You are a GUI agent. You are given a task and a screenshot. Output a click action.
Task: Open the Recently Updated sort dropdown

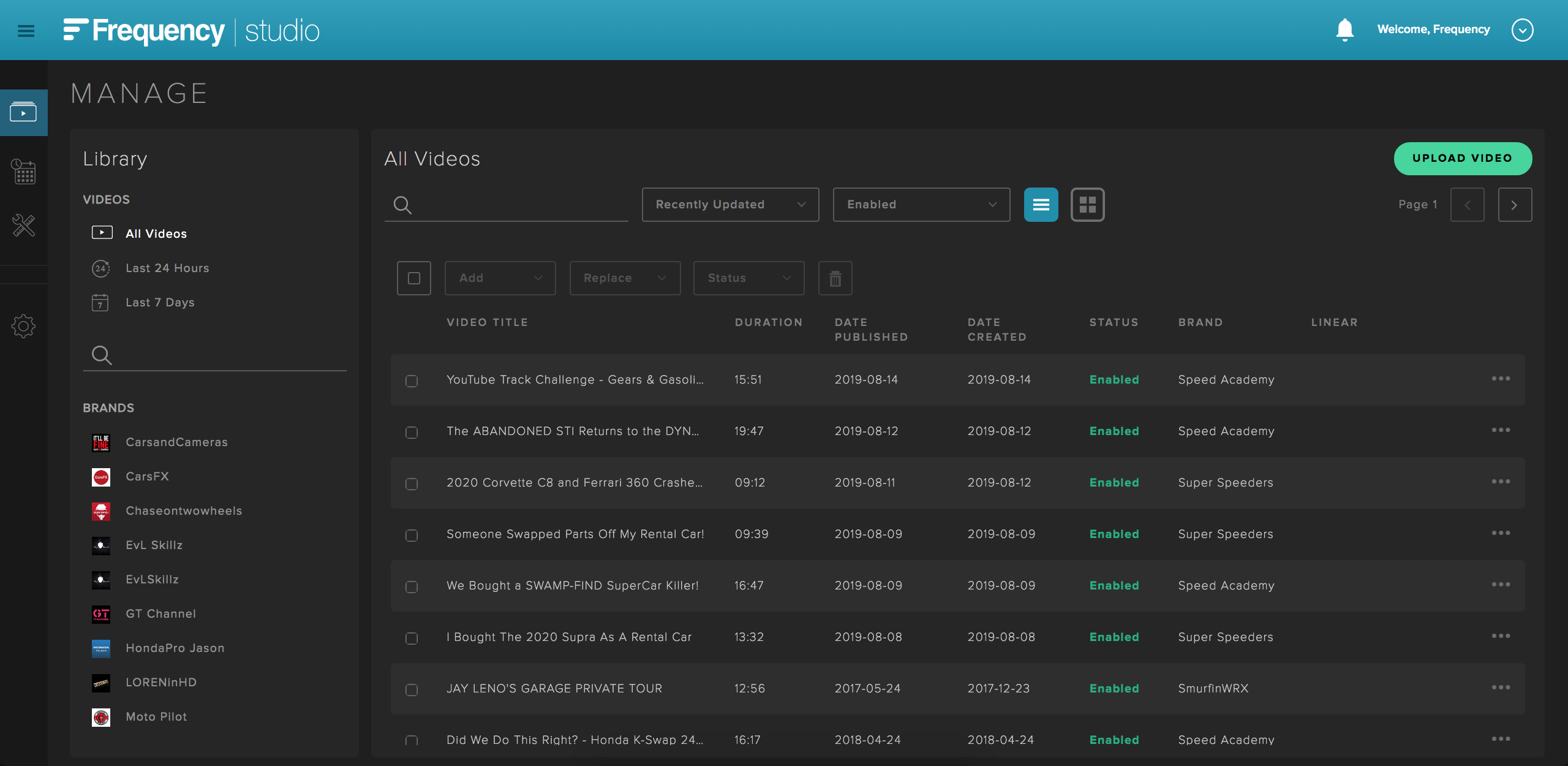(730, 205)
